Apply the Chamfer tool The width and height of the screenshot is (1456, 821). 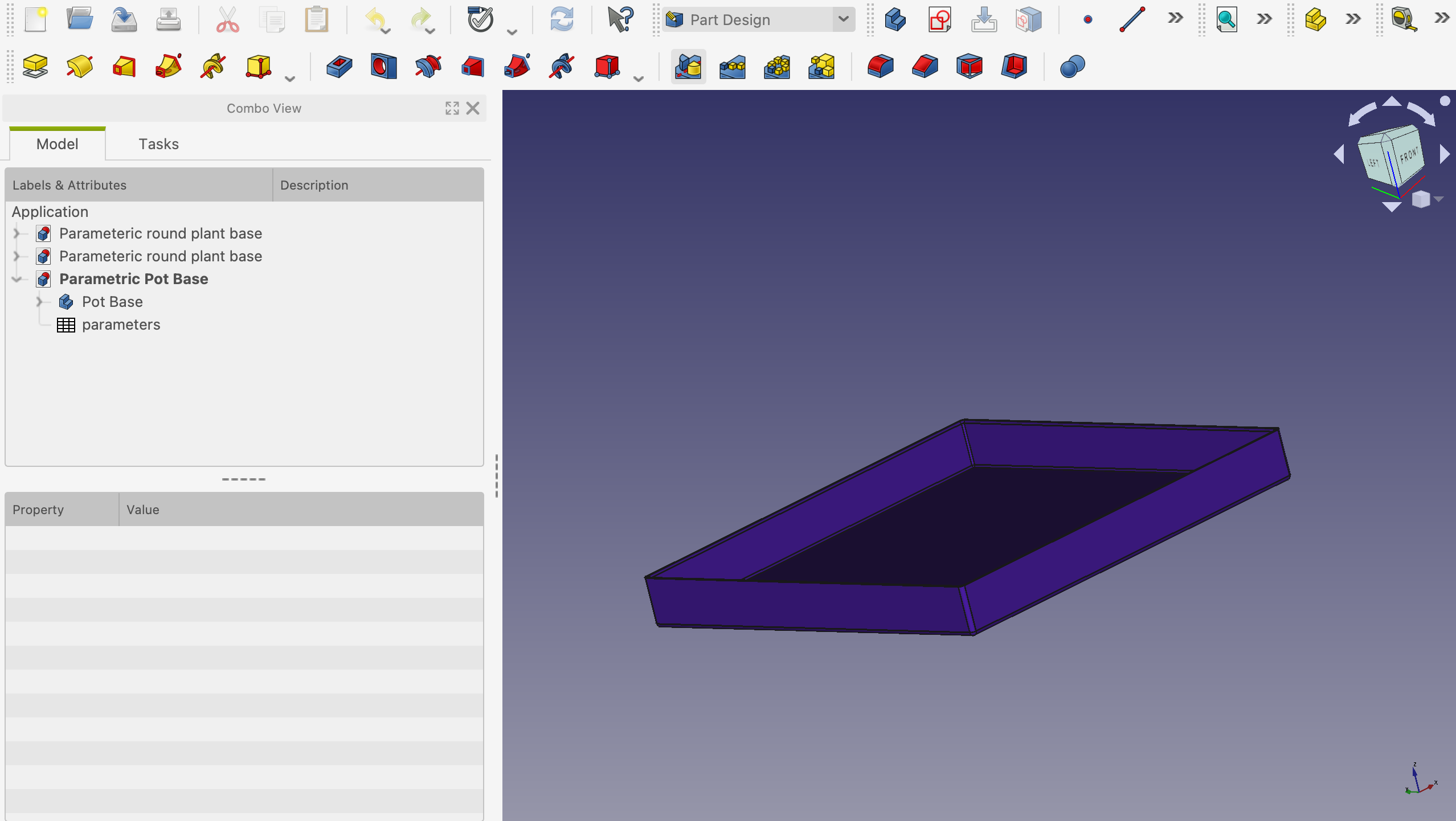coord(925,67)
